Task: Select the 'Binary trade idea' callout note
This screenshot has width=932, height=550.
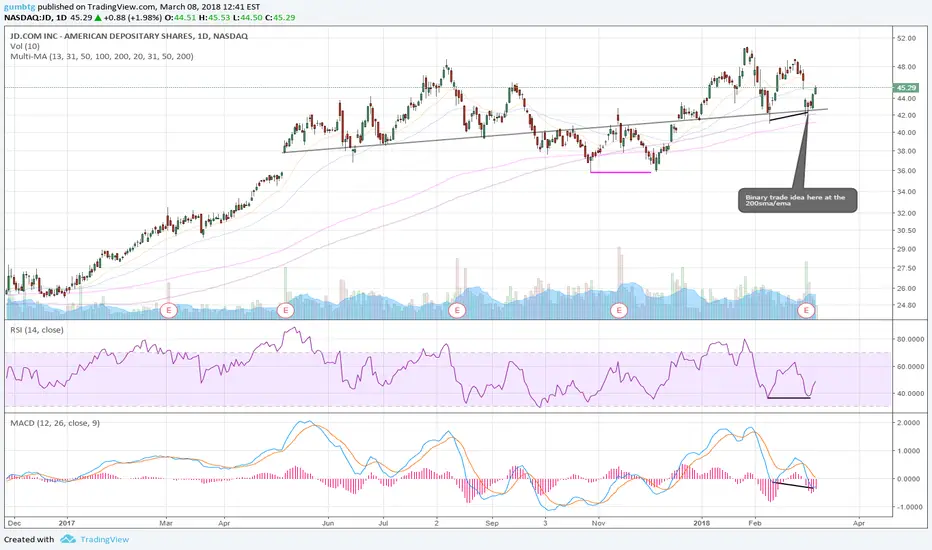Action: 798,200
